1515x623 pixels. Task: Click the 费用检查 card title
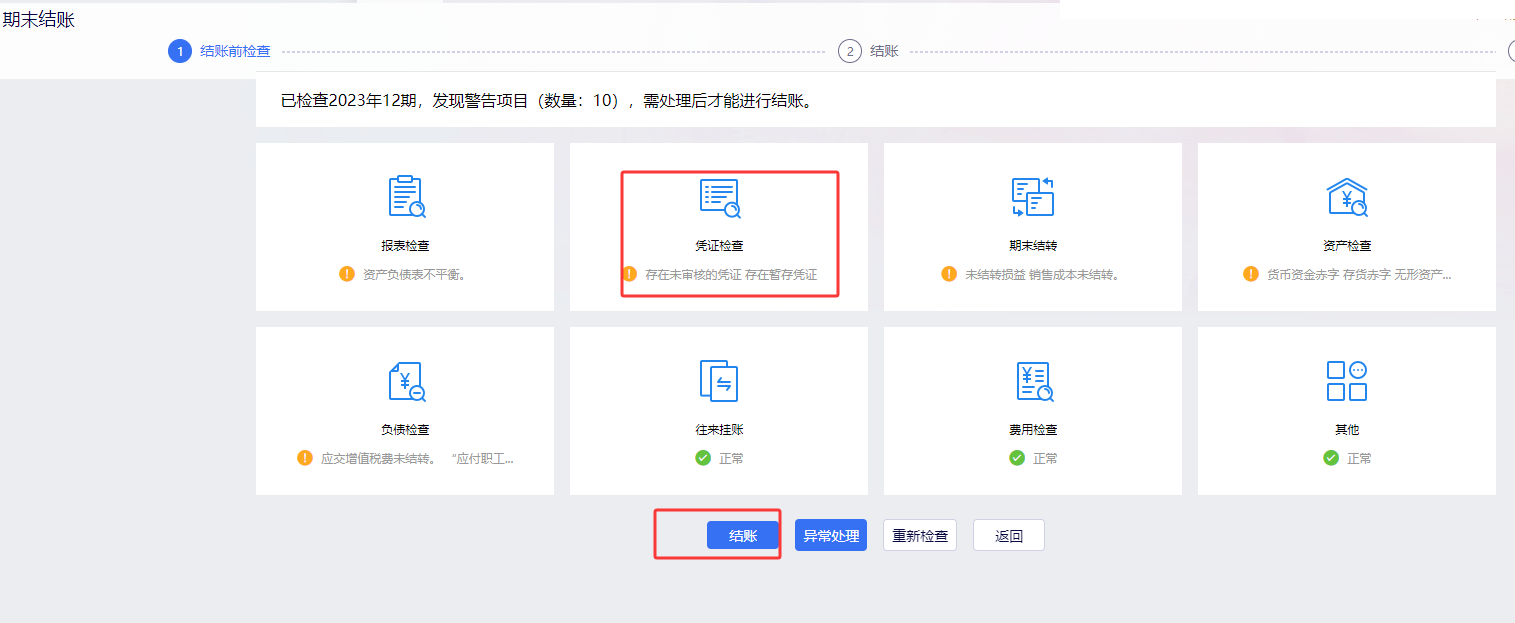pos(1033,430)
